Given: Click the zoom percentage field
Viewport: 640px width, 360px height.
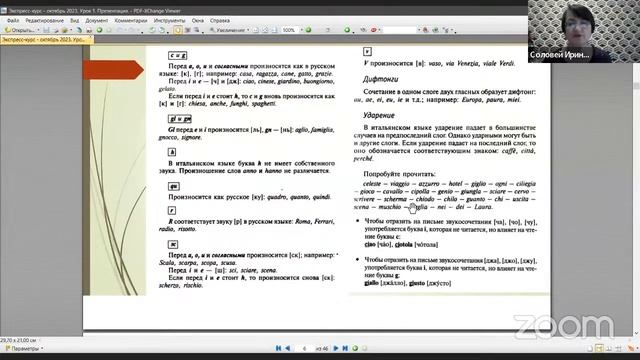Looking at the screenshot, I should tap(289, 30).
